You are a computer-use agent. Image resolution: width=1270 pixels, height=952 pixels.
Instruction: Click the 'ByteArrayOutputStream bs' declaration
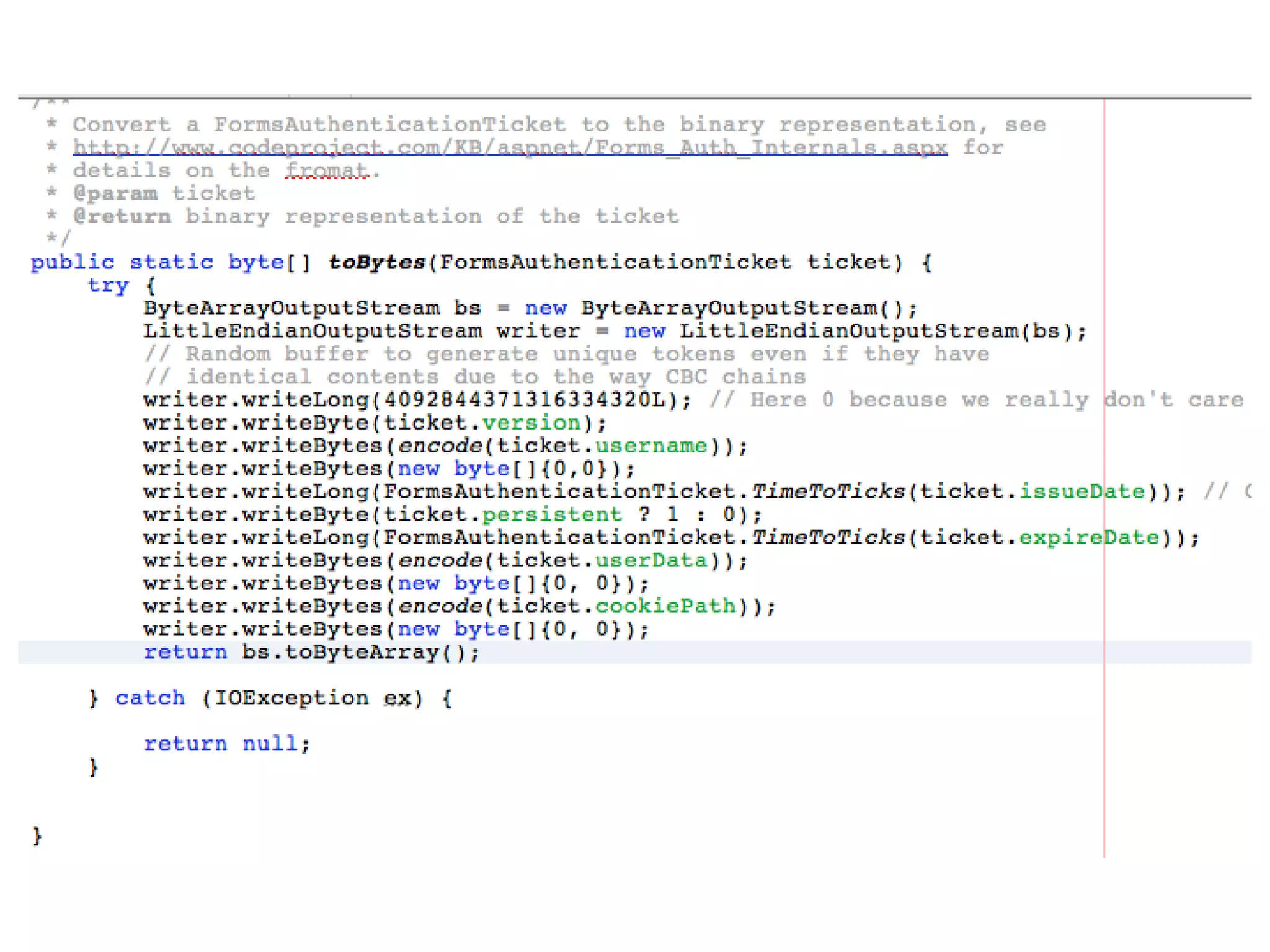tap(312, 308)
